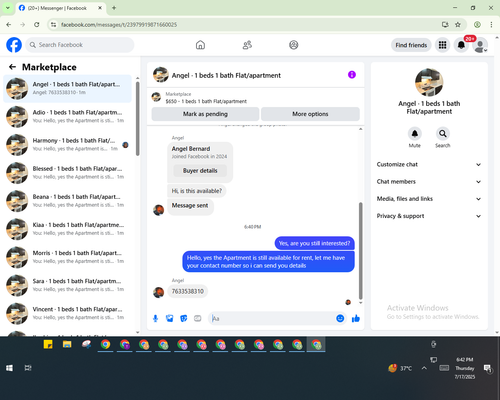Open the Harmony conversation in the list

(67, 145)
